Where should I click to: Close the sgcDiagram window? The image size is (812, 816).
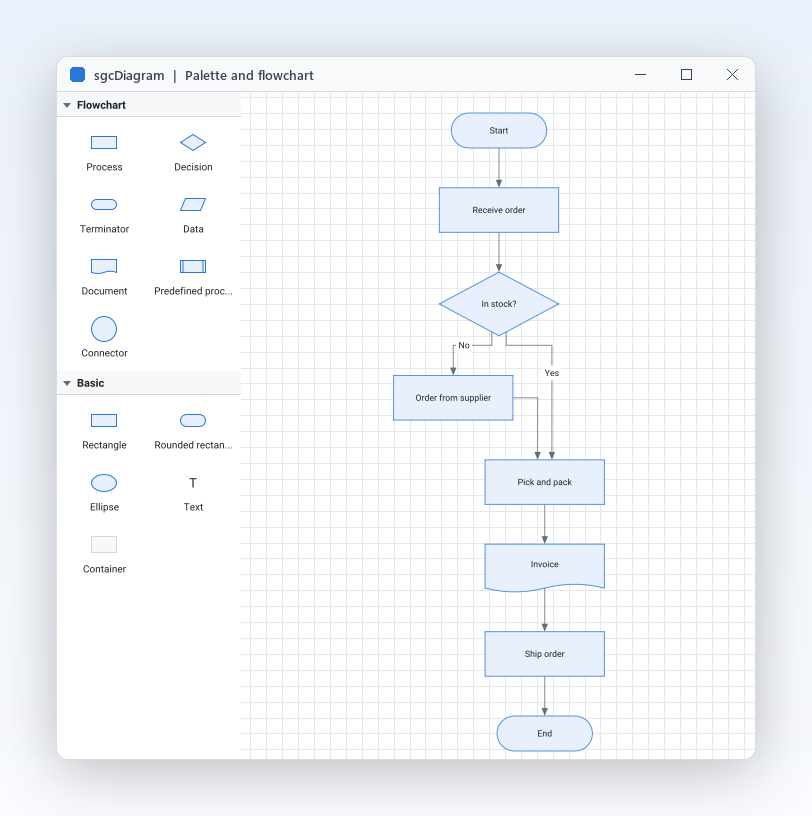[x=732, y=74]
